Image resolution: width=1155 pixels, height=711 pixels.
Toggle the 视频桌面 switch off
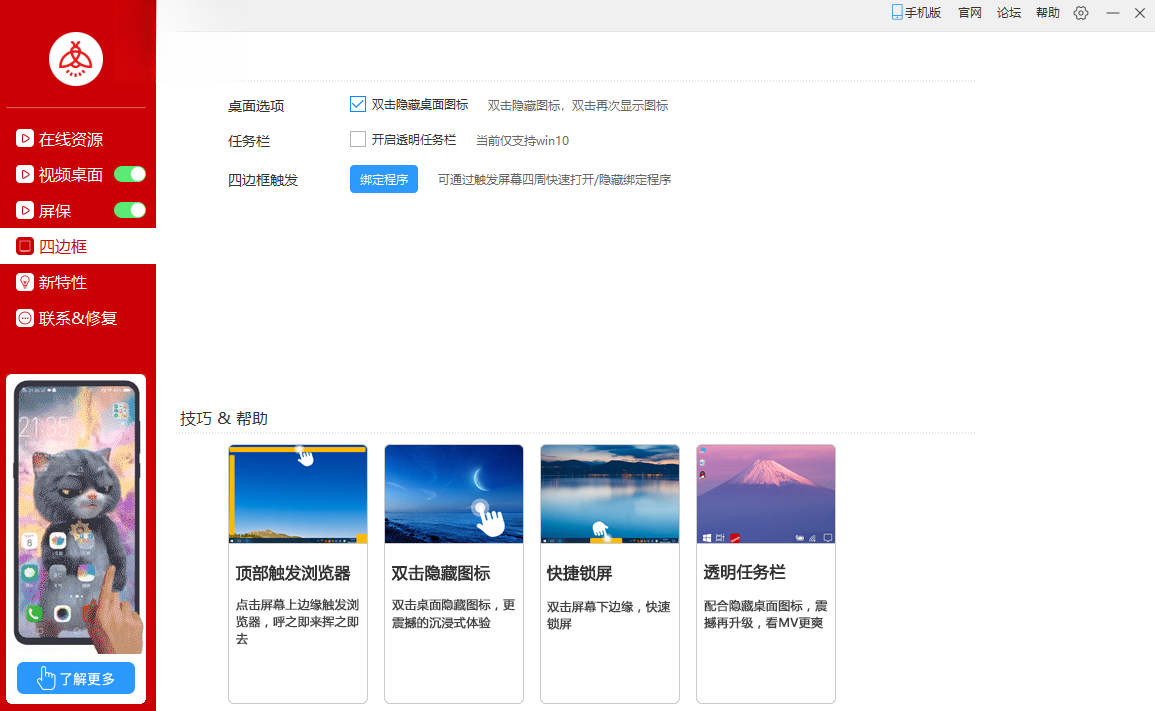pyautogui.click(x=130, y=175)
